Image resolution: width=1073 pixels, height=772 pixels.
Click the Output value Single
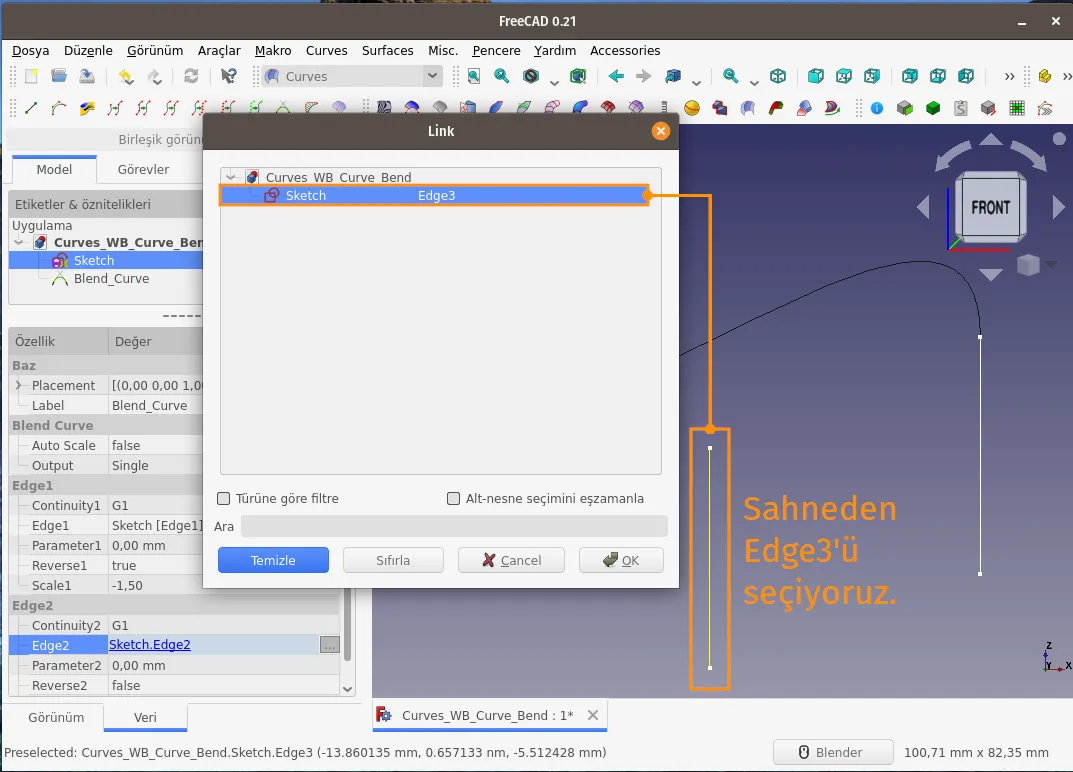pyautogui.click(x=130, y=465)
